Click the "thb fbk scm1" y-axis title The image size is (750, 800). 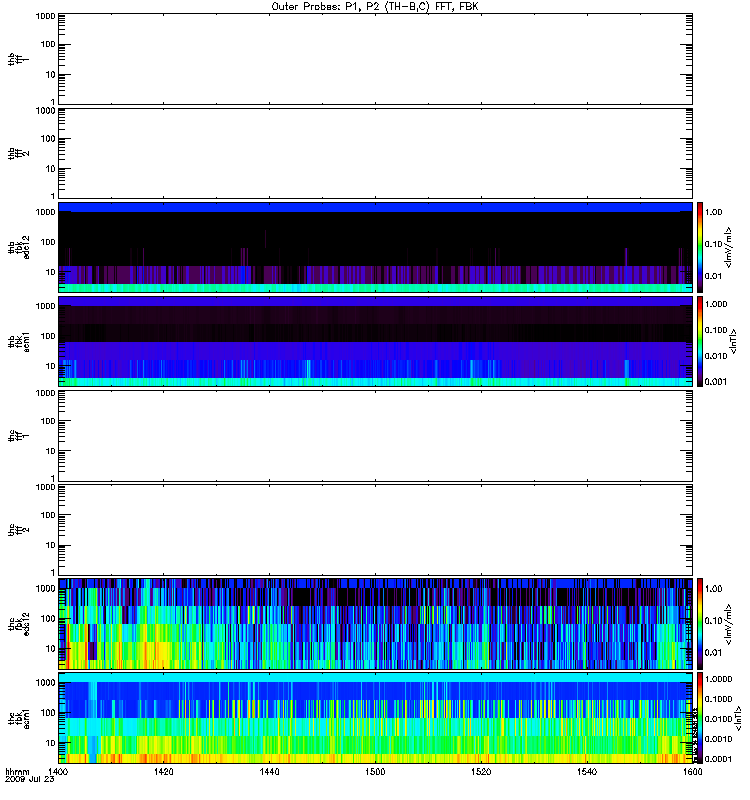[18, 341]
